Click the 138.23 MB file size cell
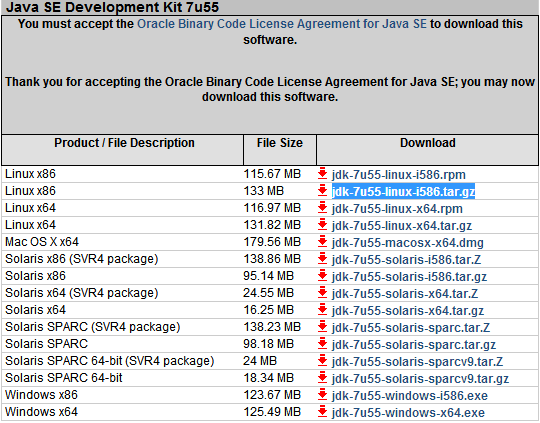Viewport: 540px width, 423px height. tap(272, 327)
